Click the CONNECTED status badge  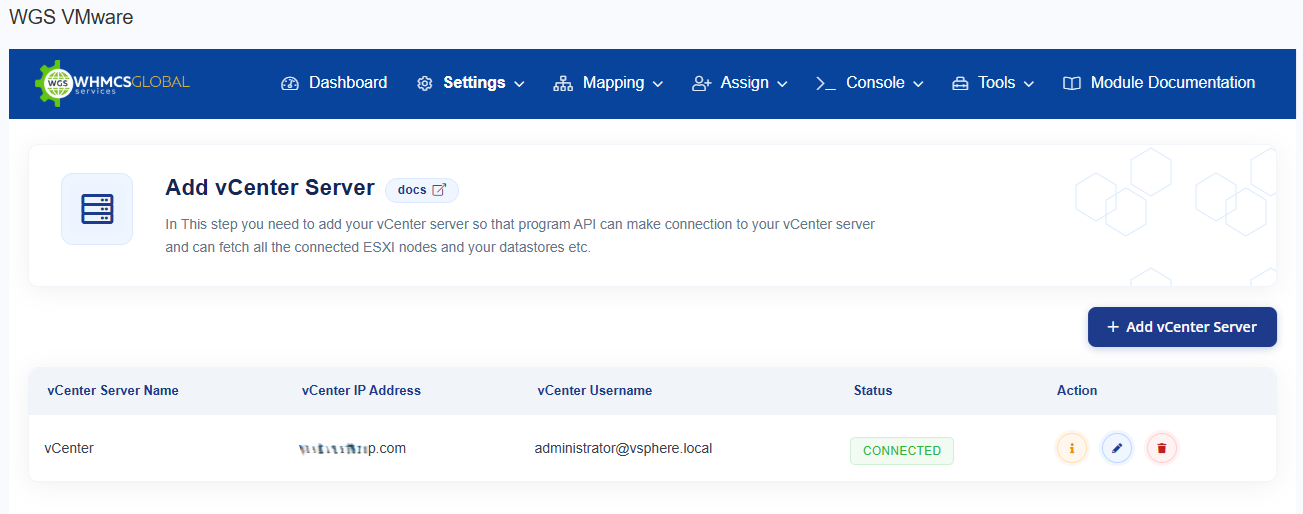(902, 451)
